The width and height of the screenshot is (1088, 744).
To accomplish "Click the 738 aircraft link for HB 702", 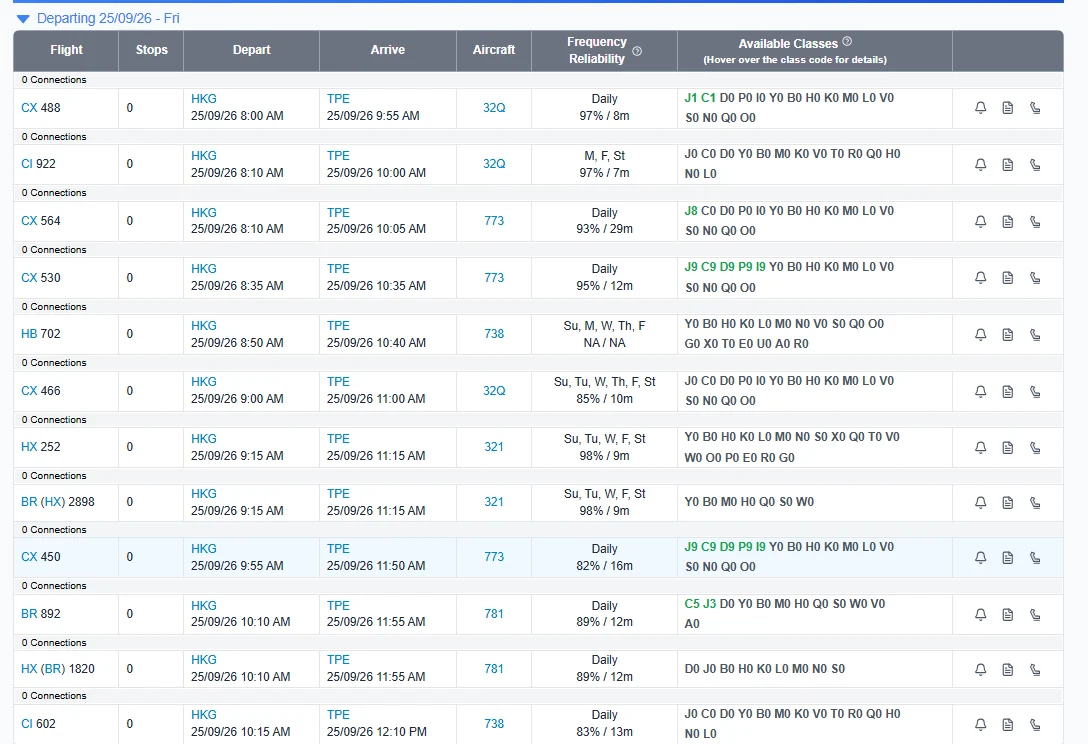I will [494, 334].
